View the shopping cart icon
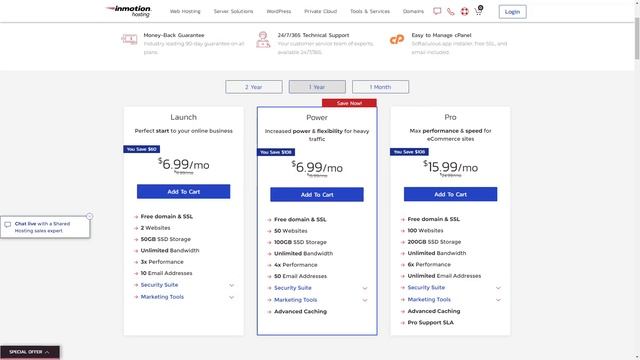 [x=478, y=11]
